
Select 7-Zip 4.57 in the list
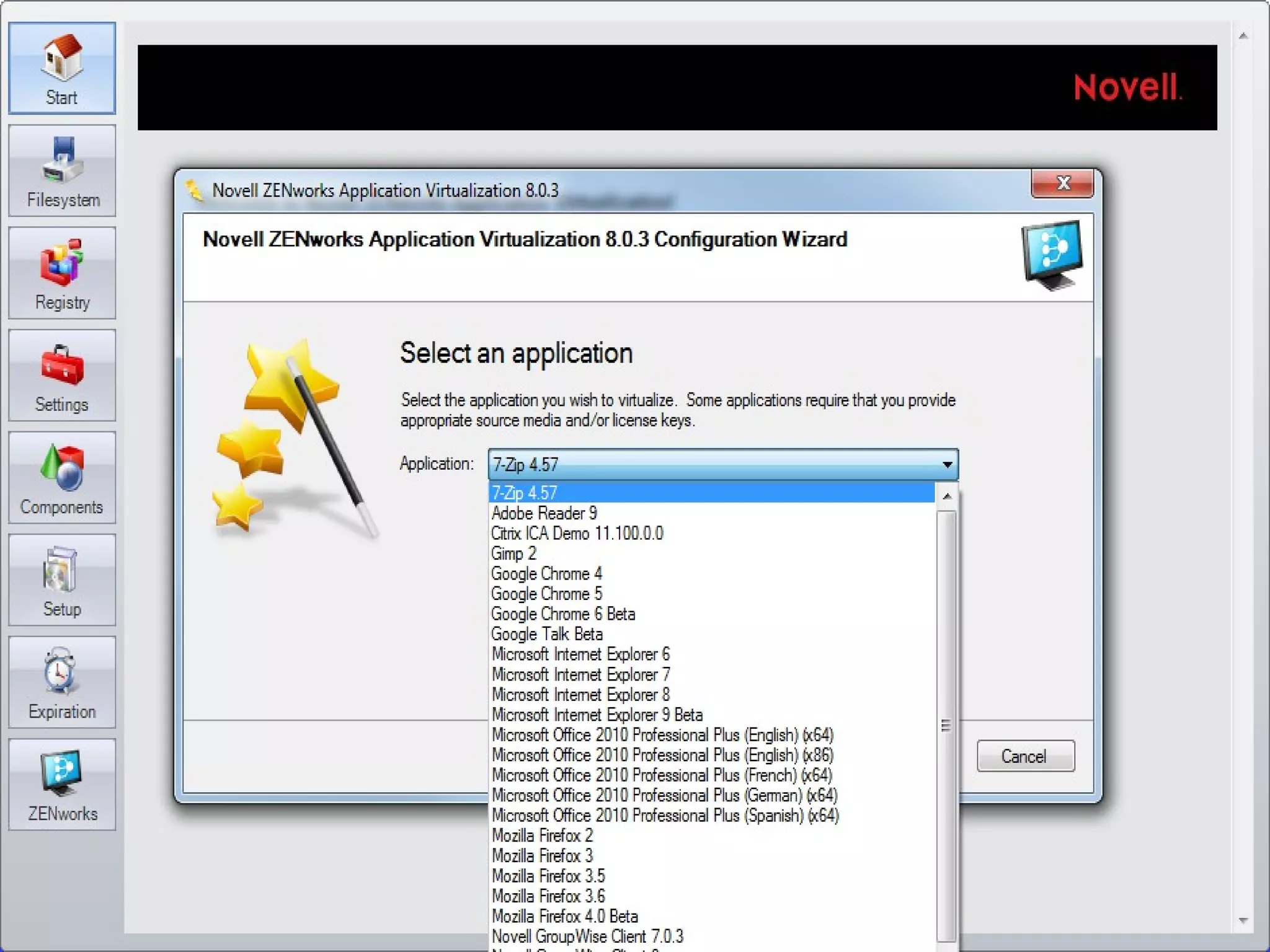(712, 493)
